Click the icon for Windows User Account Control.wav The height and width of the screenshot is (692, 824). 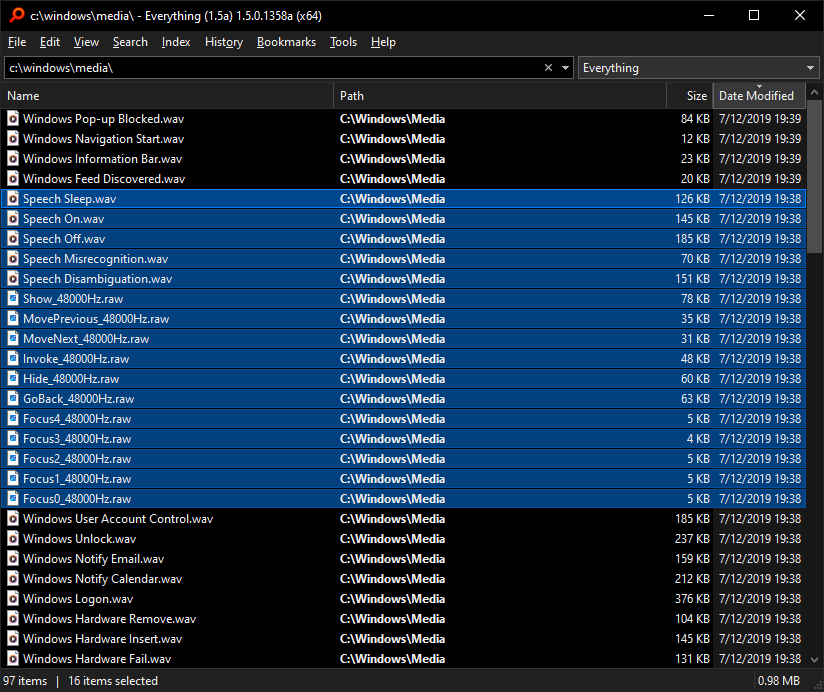(x=13, y=519)
